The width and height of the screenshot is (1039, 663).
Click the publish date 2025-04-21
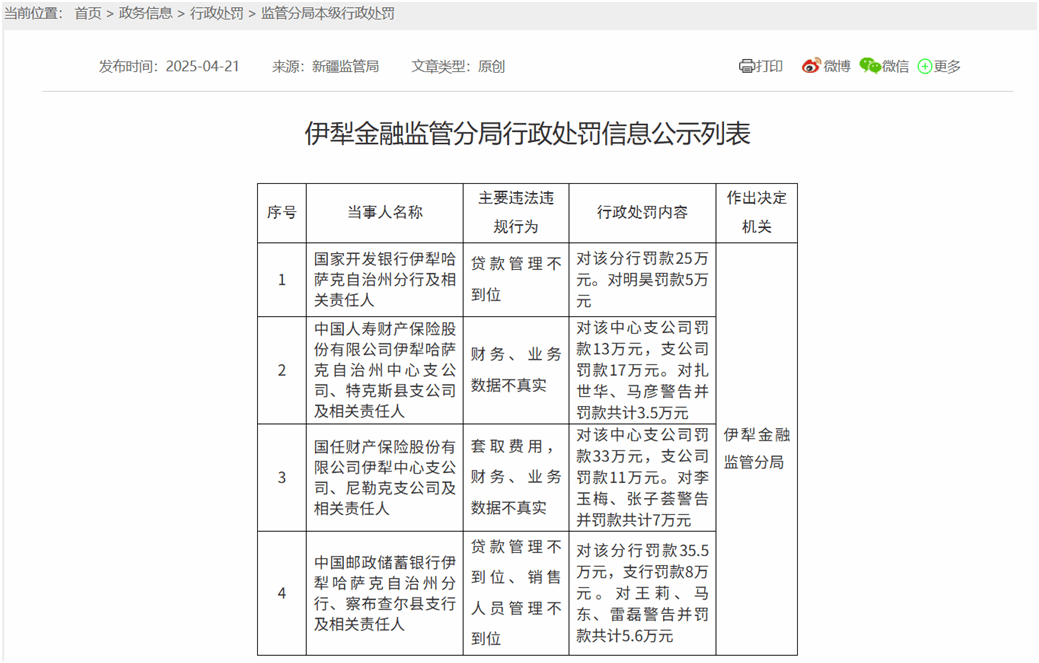point(202,66)
